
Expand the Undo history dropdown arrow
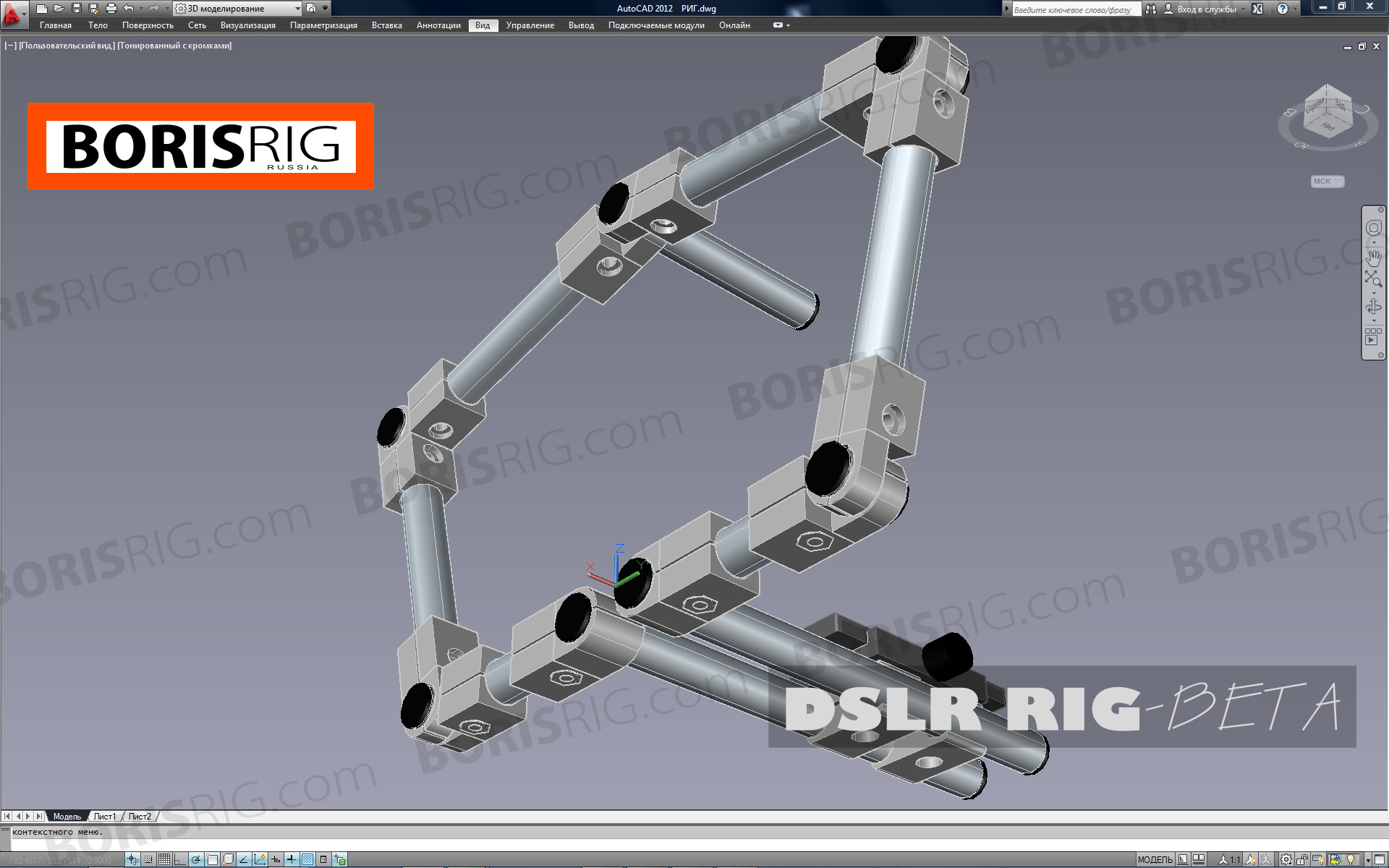coord(140,9)
